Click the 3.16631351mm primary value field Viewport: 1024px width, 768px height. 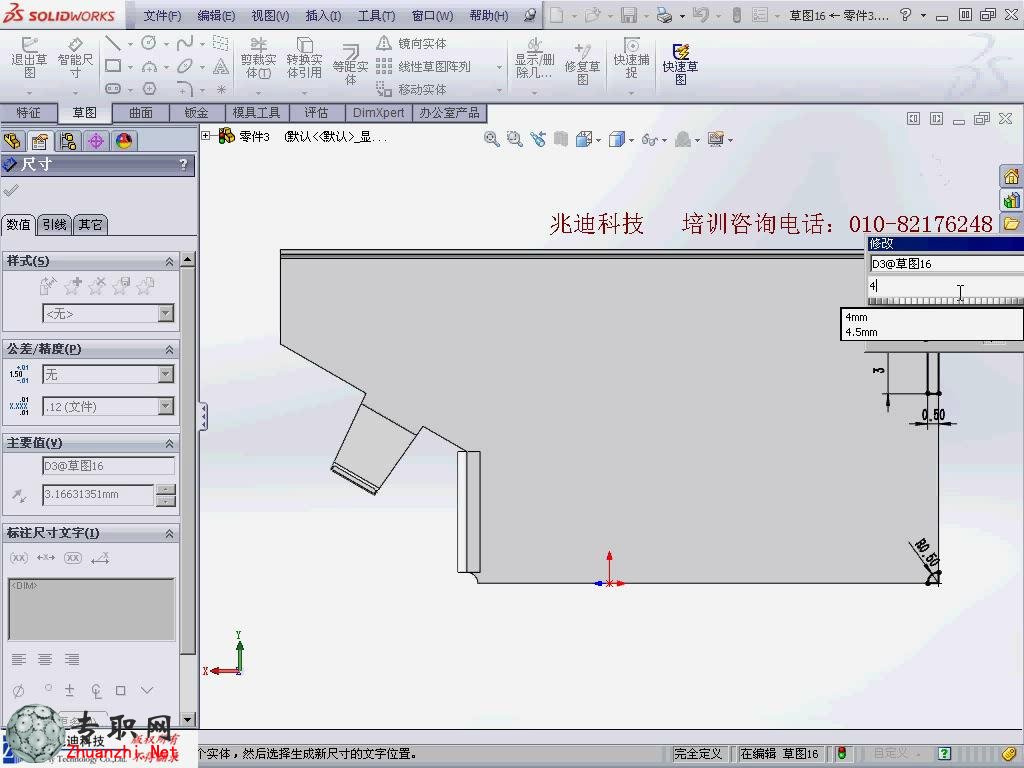coord(98,494)
